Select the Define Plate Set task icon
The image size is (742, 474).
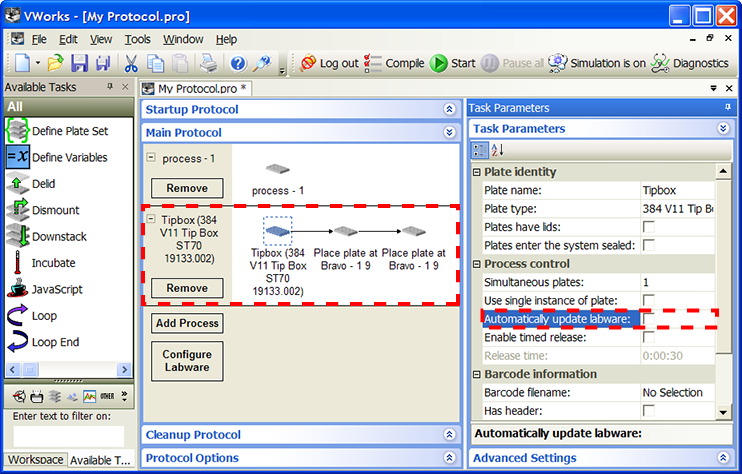point(18,131)
